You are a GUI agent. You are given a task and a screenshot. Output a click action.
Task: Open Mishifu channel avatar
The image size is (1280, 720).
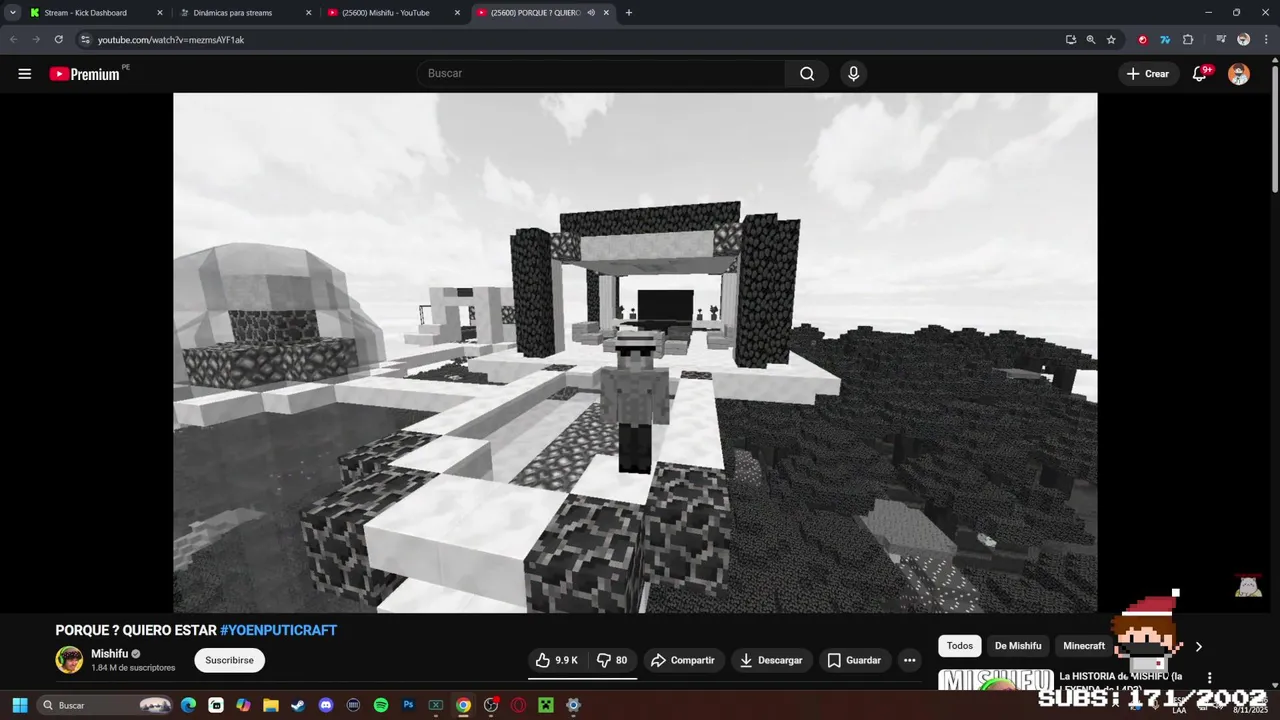69,660
